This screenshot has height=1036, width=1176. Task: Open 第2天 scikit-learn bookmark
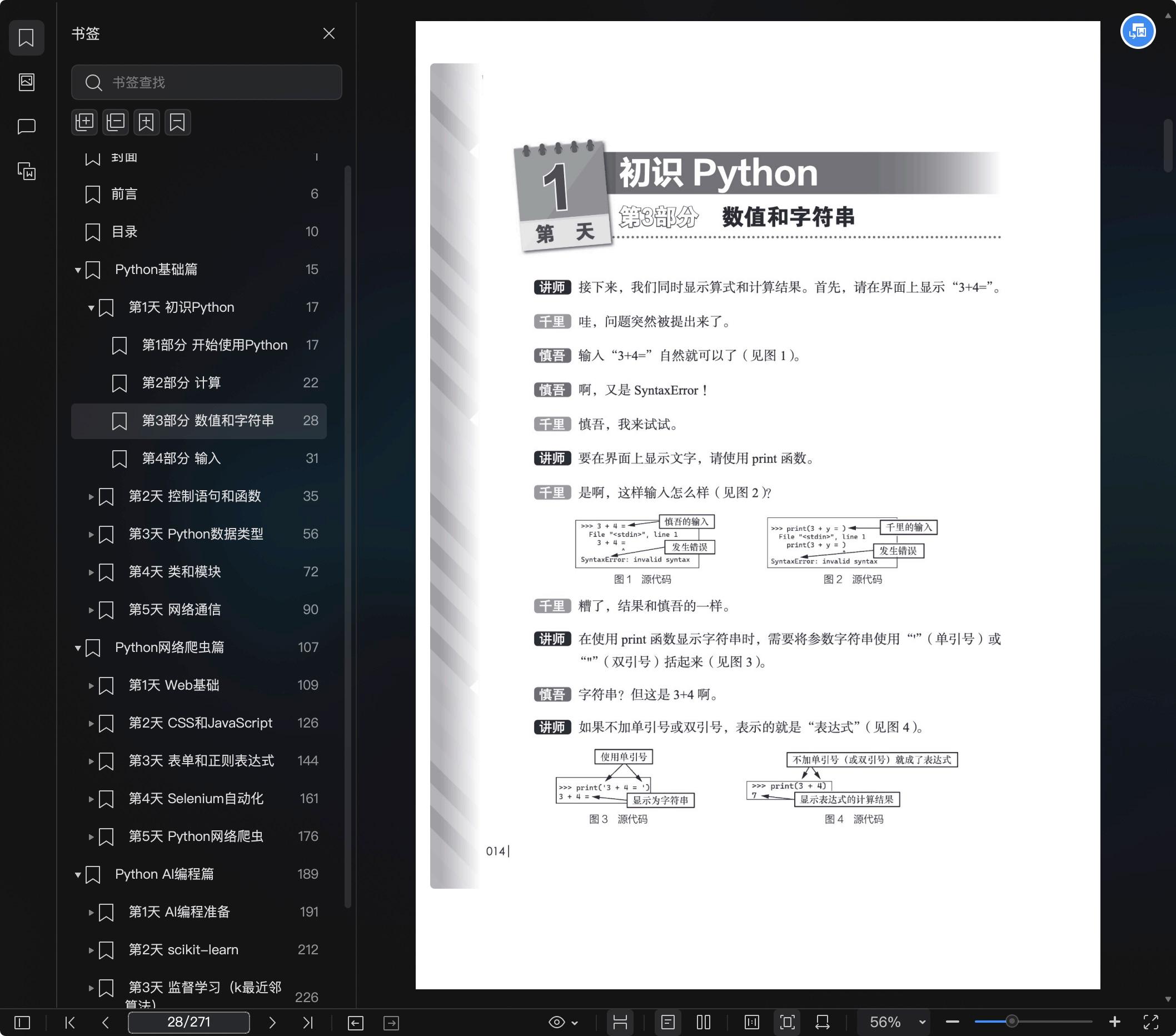click(x=199, y=950)
